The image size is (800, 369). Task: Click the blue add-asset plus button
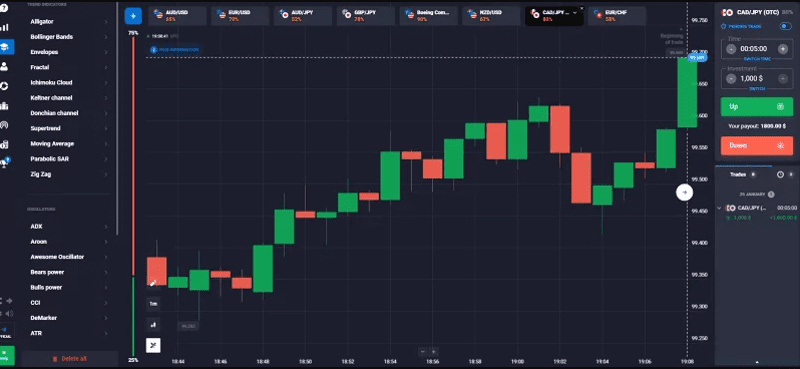[x=133, y=16]
